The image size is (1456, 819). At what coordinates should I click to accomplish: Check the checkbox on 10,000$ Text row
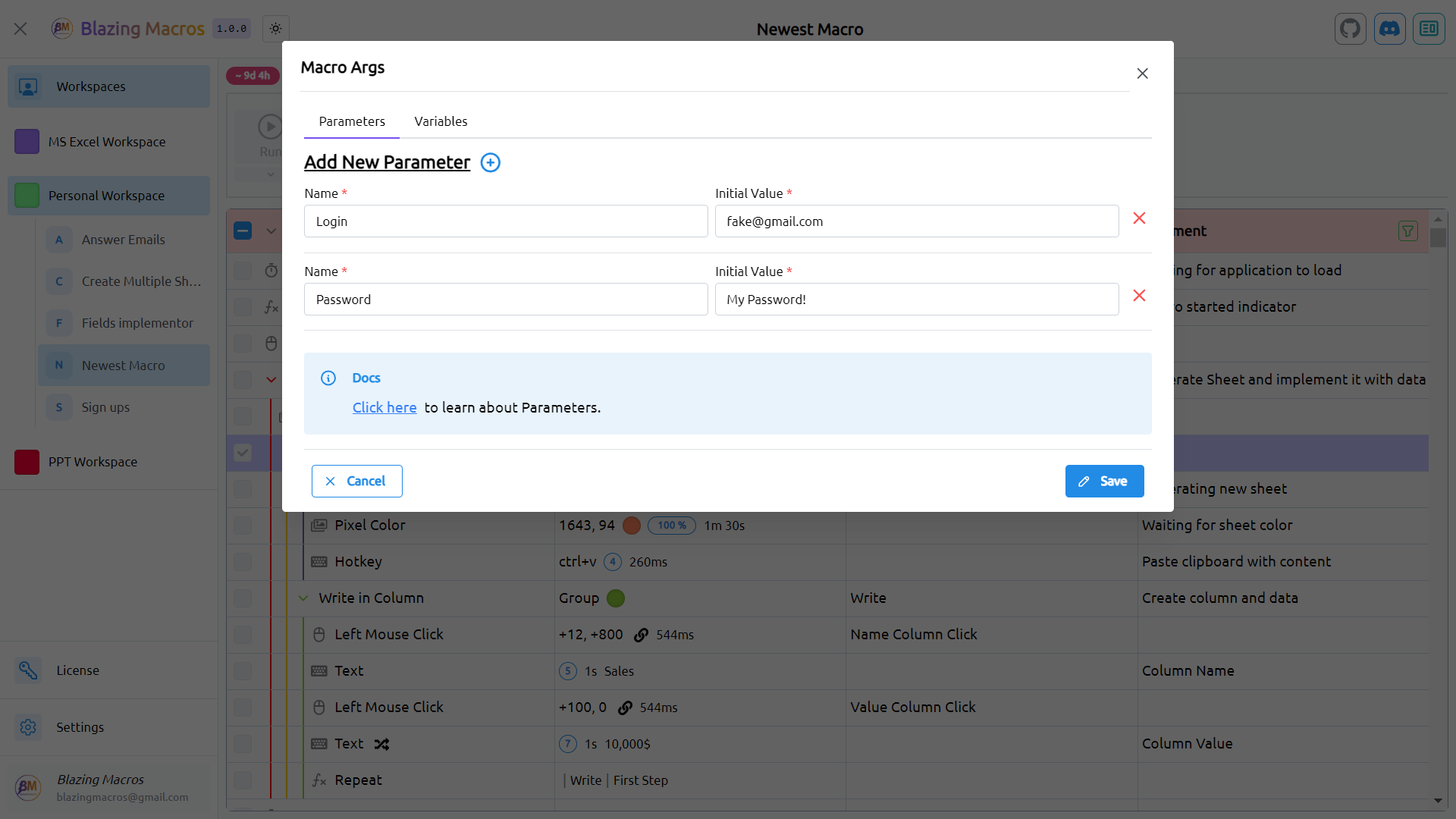243,744
